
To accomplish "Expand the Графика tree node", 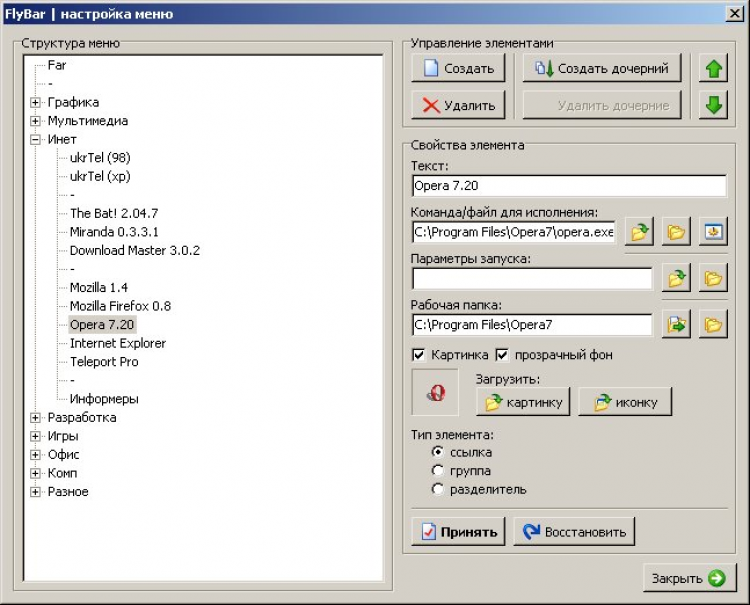I will pyautogui.click(x=35, y=102).
